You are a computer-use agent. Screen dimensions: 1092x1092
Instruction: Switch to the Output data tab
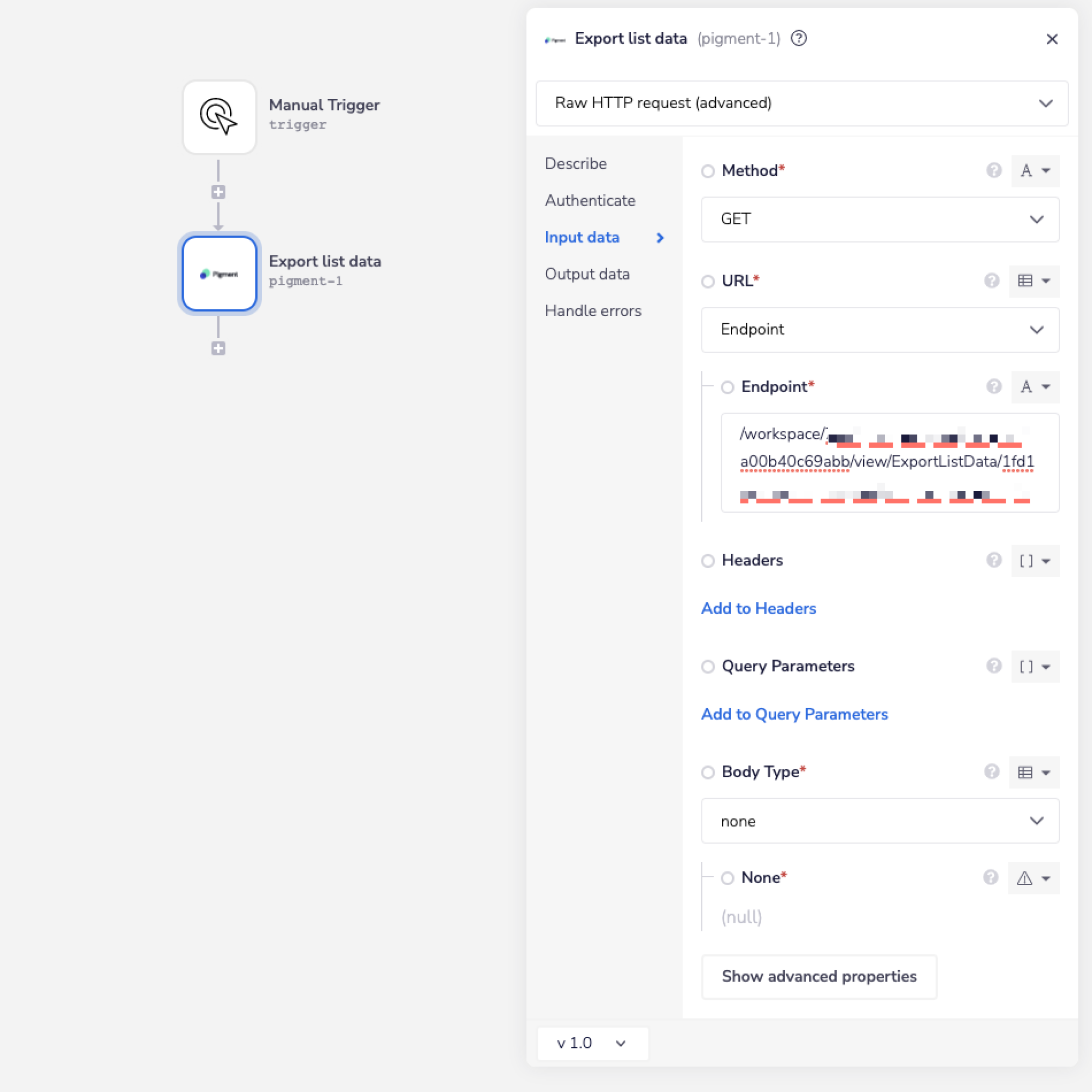pos(587,274)
